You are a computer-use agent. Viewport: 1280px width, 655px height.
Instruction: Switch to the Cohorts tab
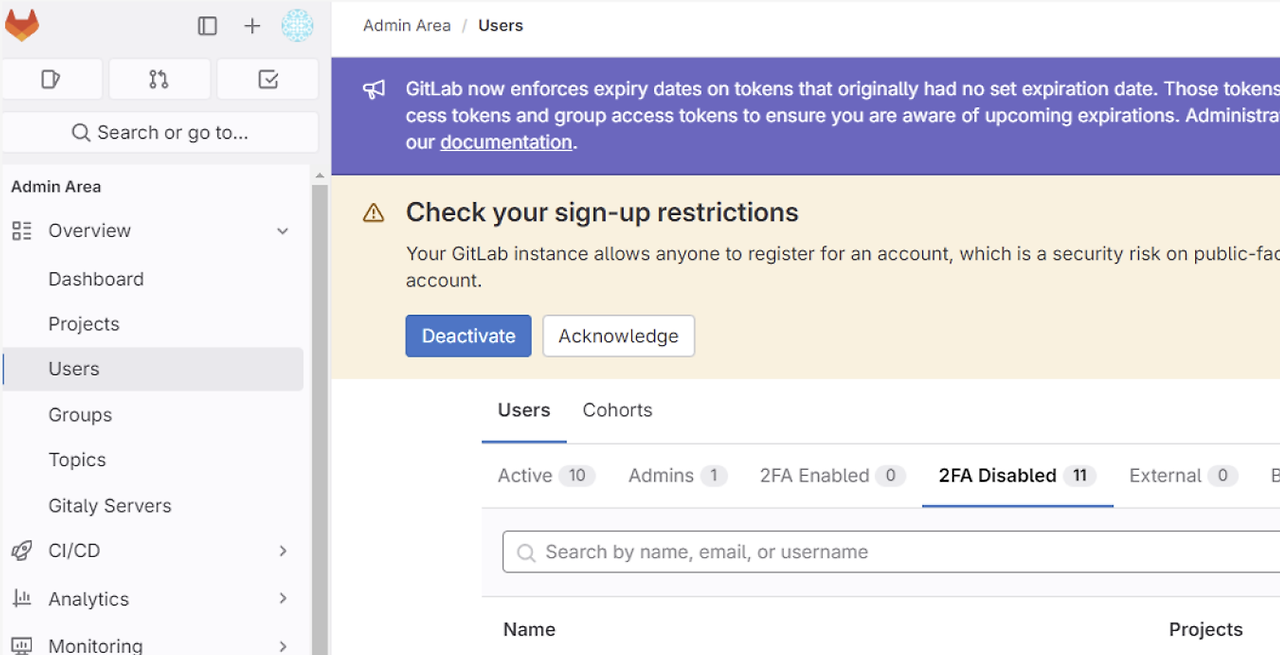pos(617,410)
